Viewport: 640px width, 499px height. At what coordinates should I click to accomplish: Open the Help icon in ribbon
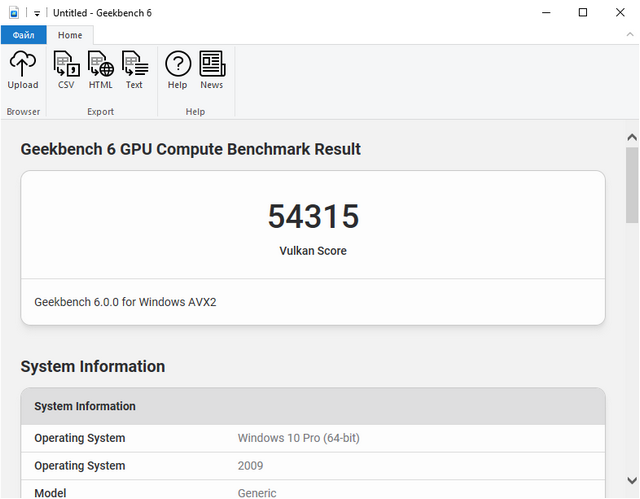(x=177, y=70)
